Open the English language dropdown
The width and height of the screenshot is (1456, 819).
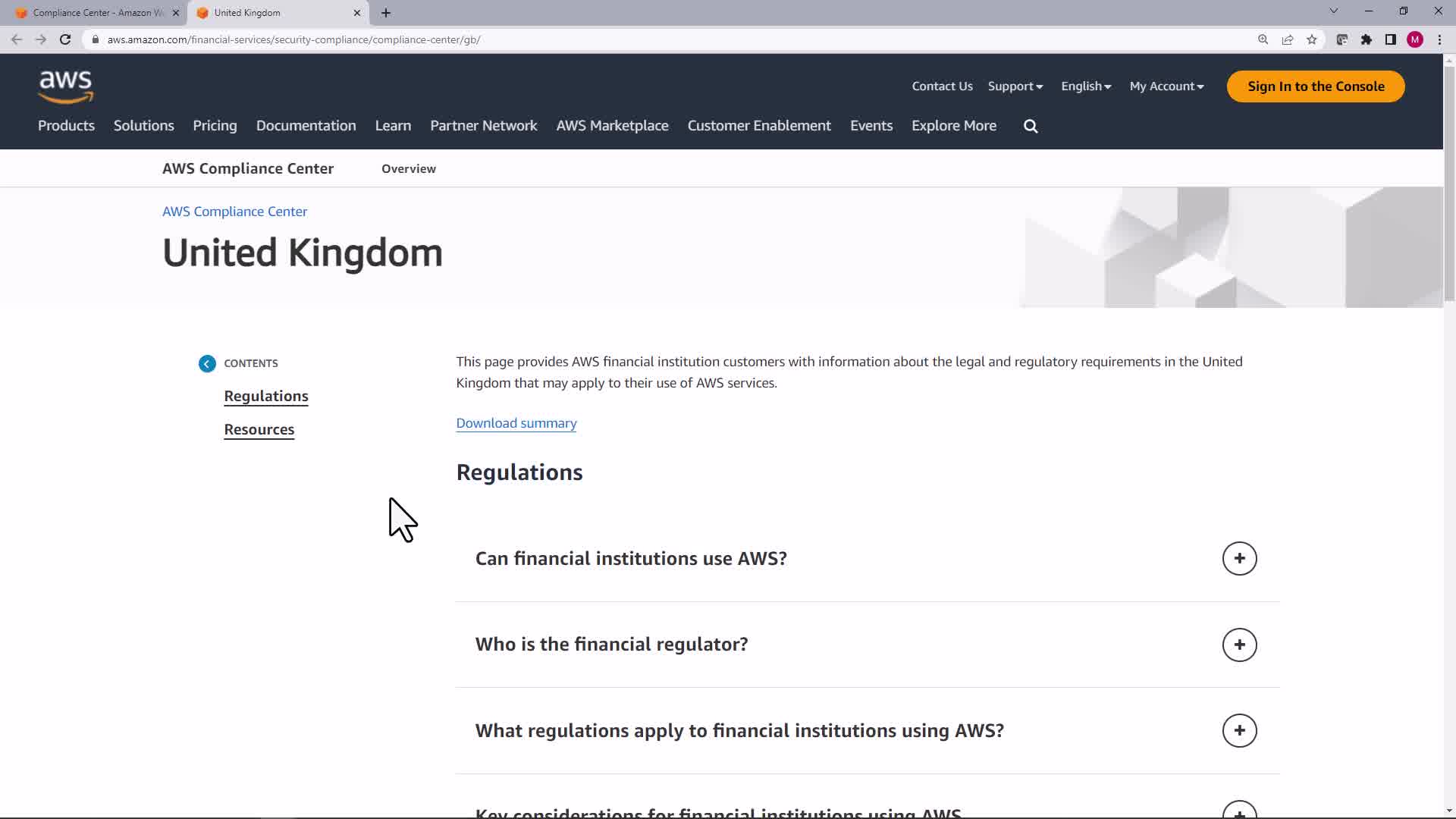1086,86
